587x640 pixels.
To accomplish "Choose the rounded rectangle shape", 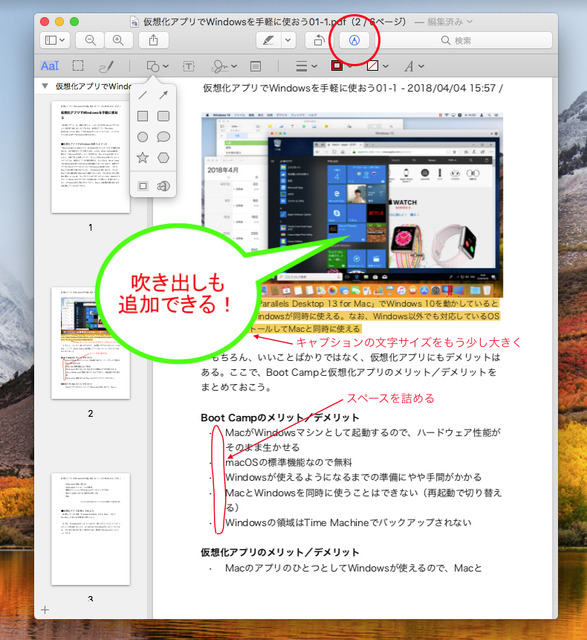I will point(163,116).
